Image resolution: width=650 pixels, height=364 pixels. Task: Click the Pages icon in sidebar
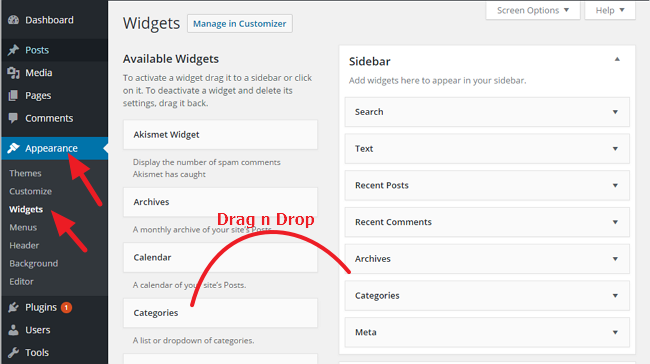[13, 96]
